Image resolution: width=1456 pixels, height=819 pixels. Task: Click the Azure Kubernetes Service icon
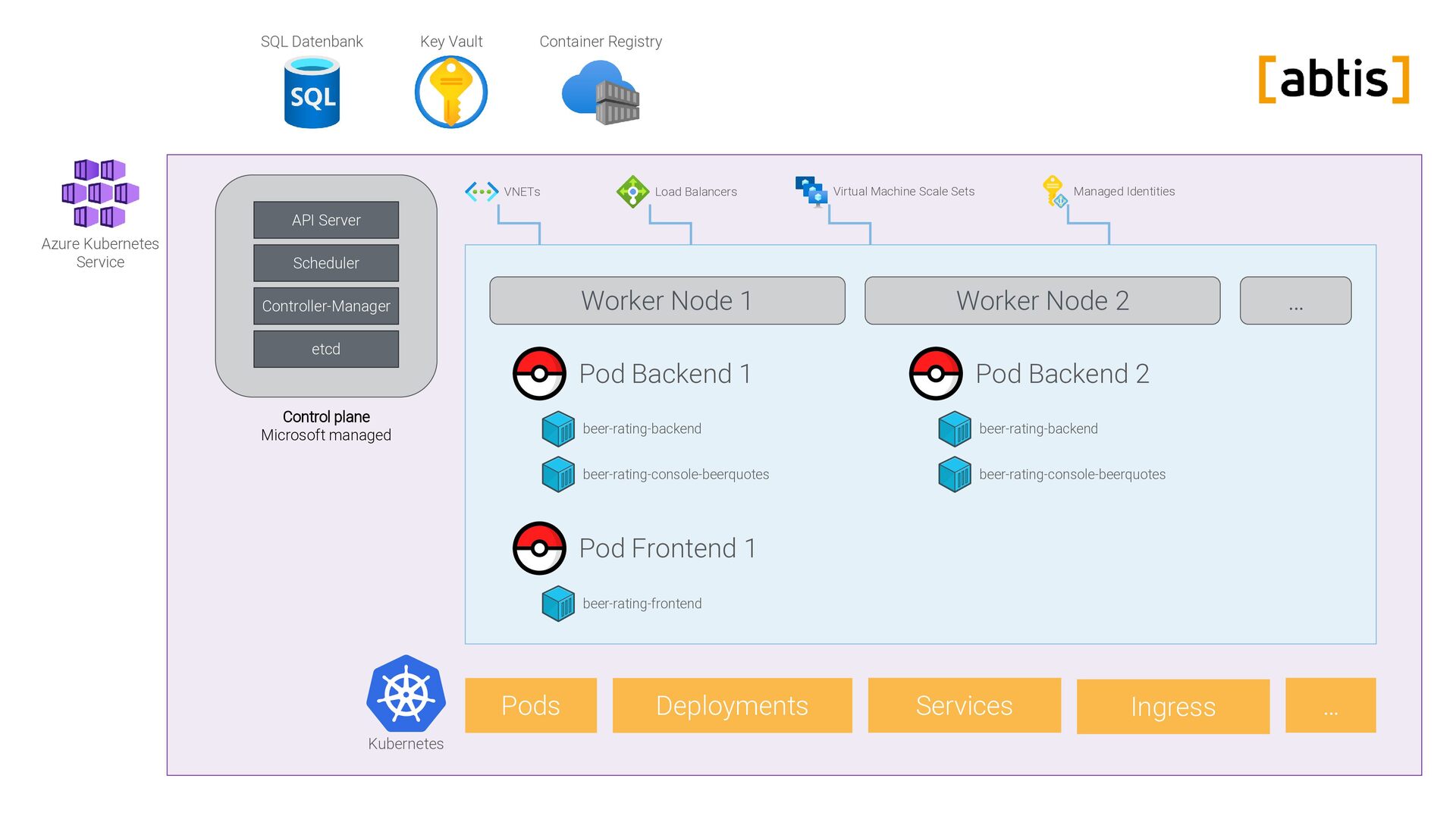coord(100,193)
